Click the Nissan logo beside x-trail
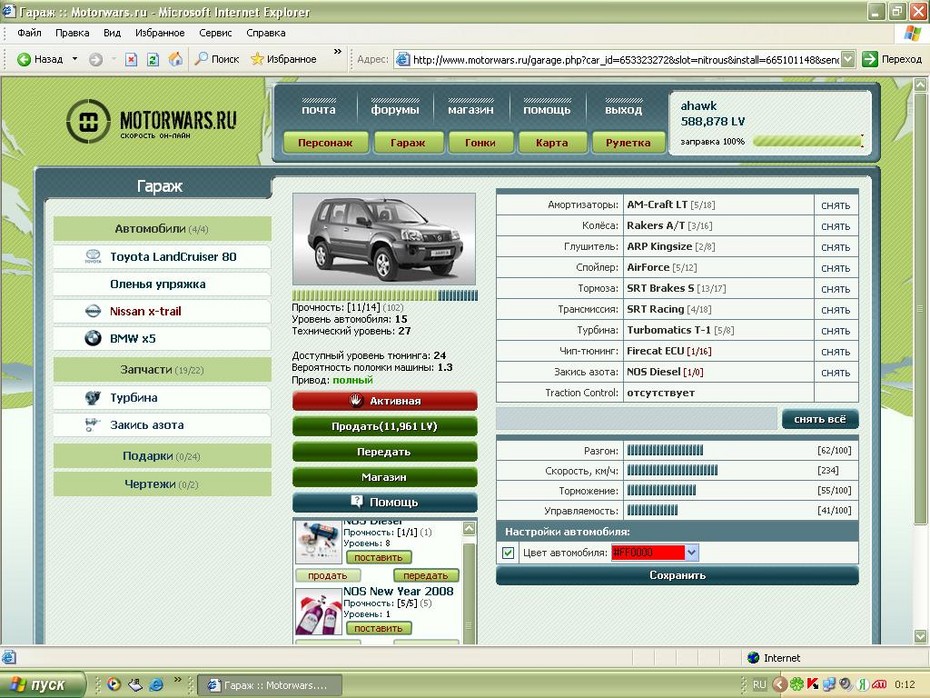The height and width of the screenshot is (698, 930). point(93,311)
